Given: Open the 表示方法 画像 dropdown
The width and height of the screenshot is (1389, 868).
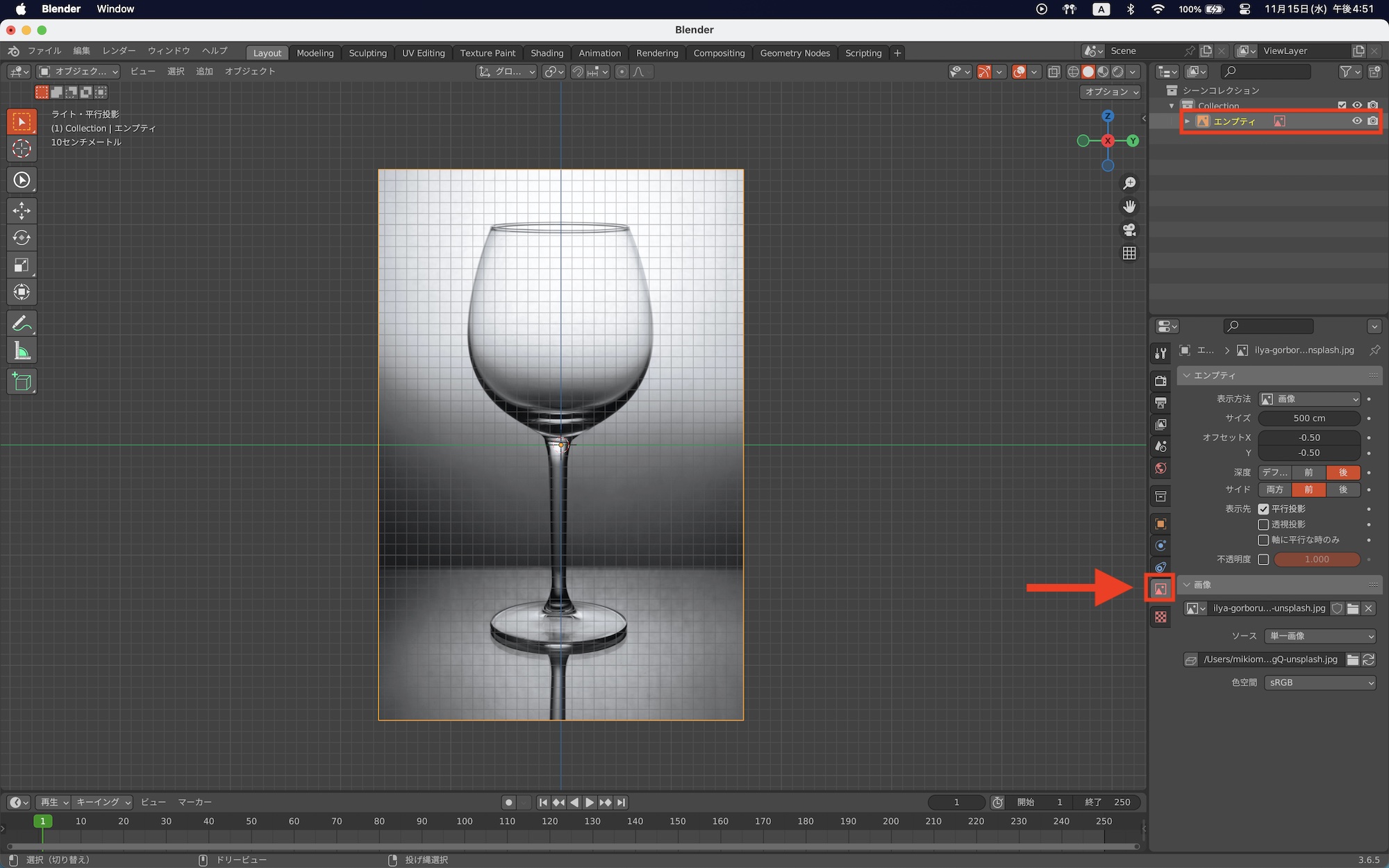Looking at the screenshot, I should point(1309,399).
